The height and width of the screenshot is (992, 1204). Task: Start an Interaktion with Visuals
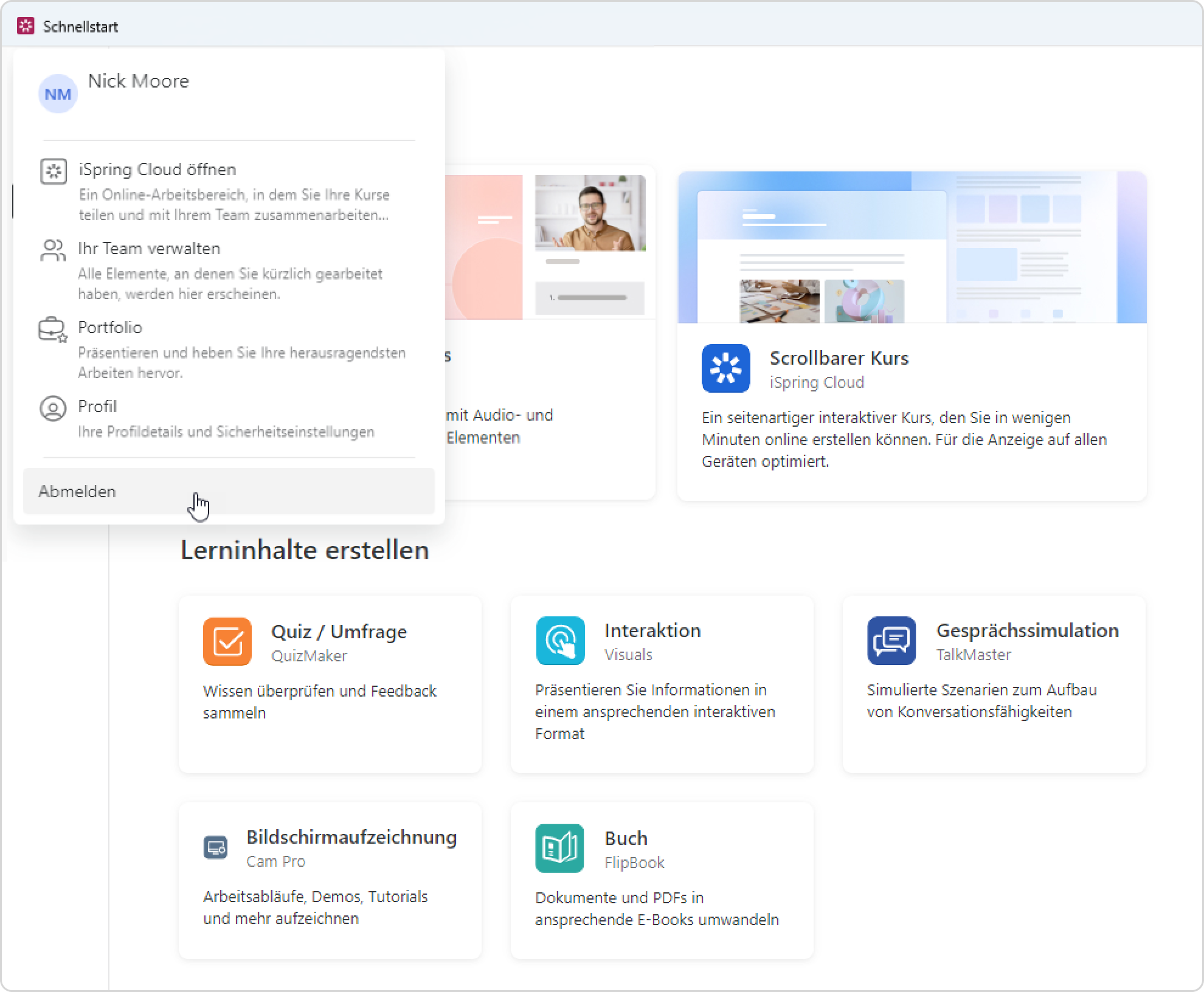(662, 684)
